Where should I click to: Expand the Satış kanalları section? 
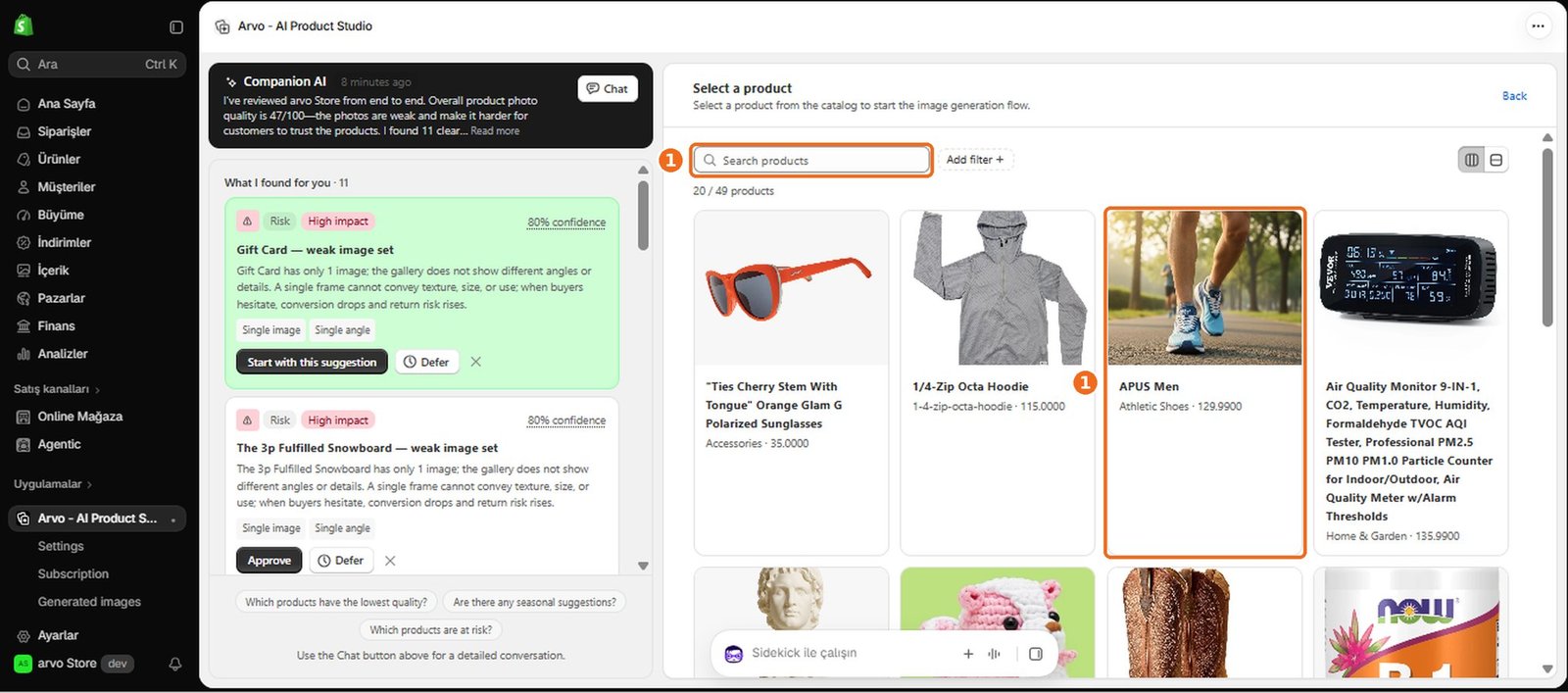[57, 389]
